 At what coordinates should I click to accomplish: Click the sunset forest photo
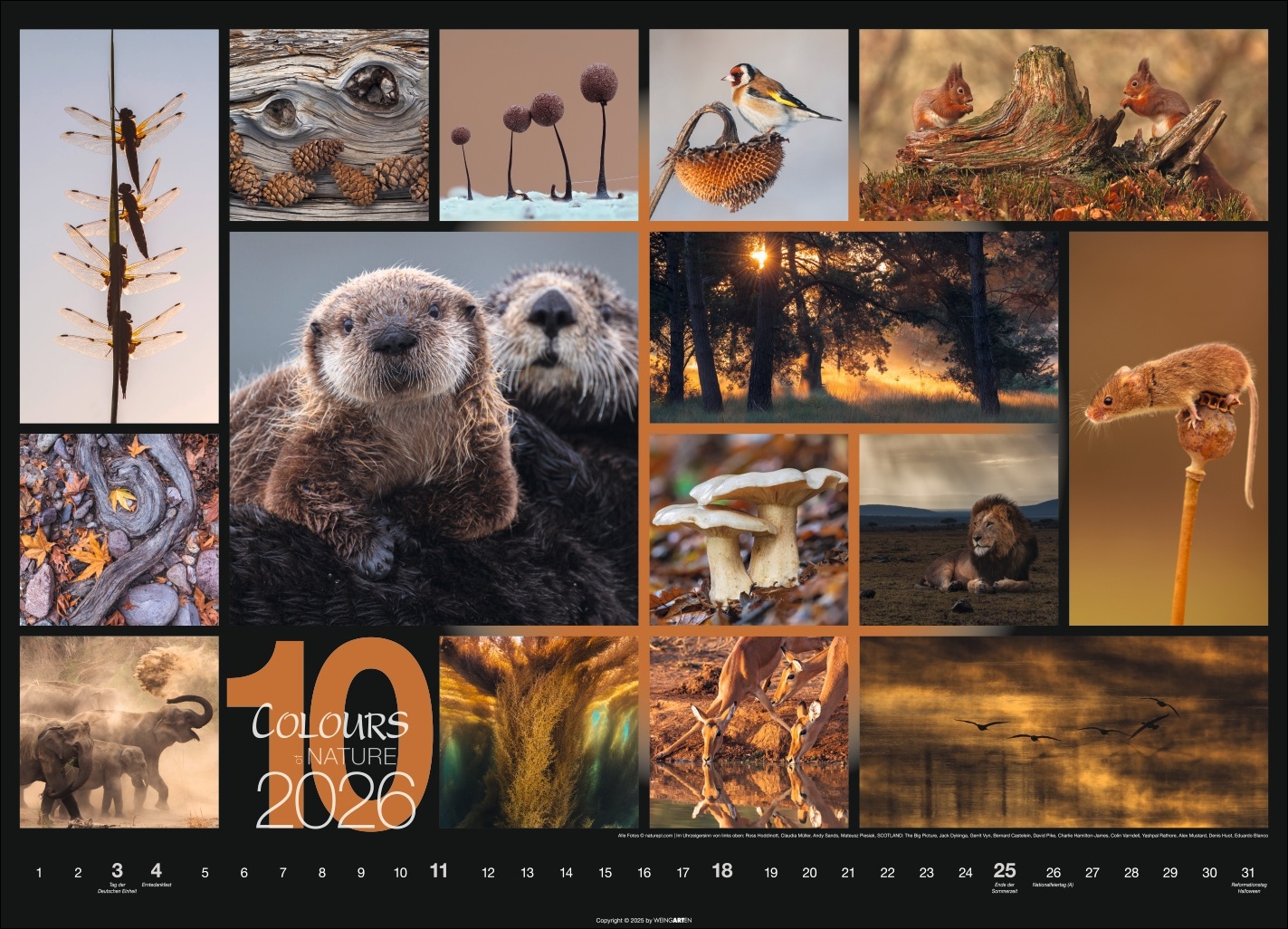853,327
